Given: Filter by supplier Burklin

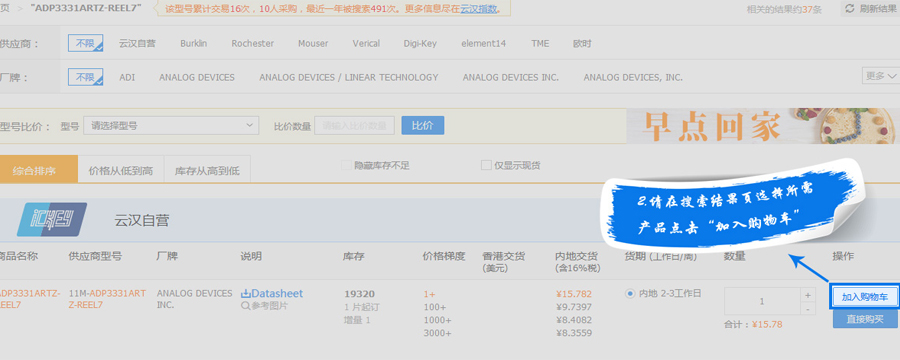Looking at the screenshot, I should (x=193, y=43).
